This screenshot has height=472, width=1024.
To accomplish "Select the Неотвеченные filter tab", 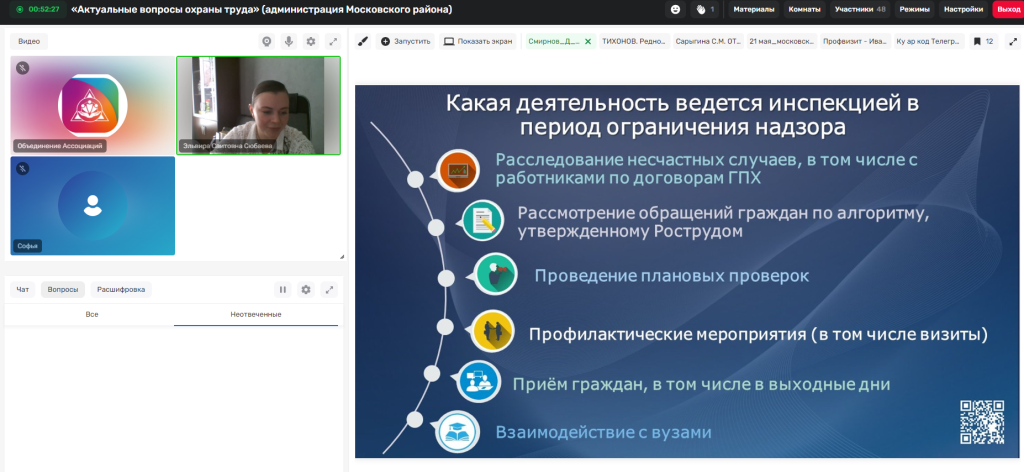I will [256, 315].
